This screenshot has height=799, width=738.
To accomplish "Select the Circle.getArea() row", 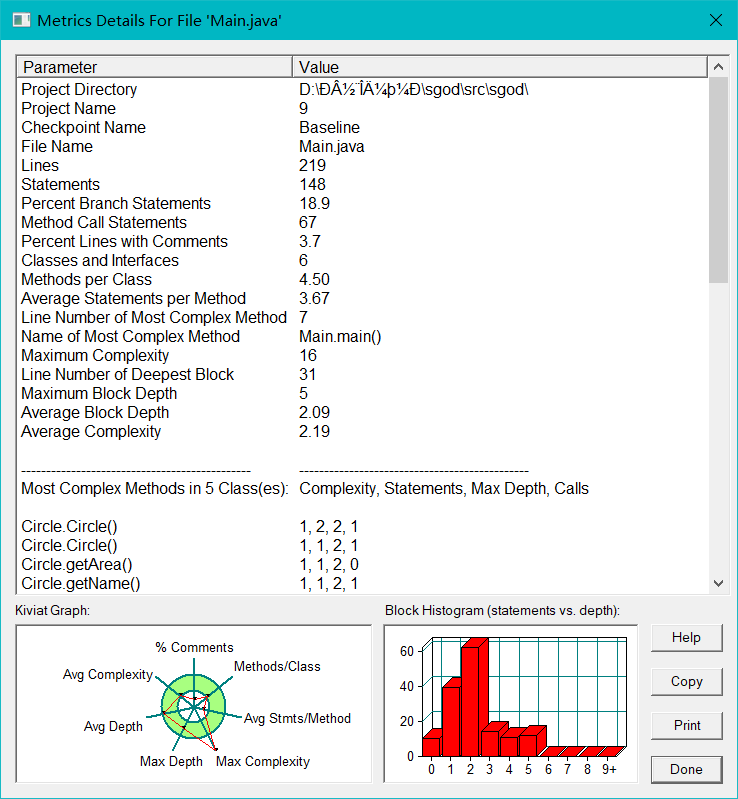I will click(x=362, y=564).
